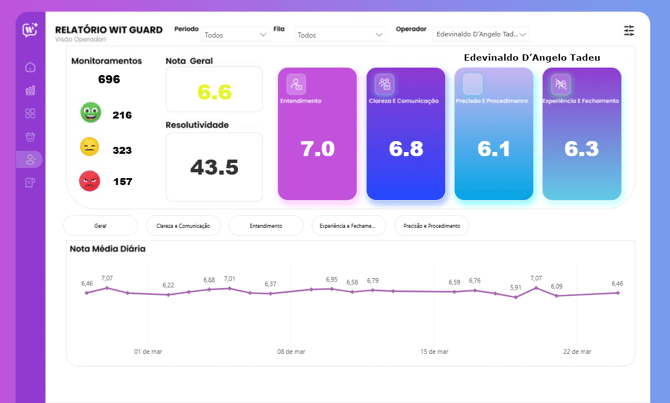This screenshot has height=403, width=670.
Task: Click the 15 de mar axis label
Action: pyautogui.click(x=434, y=352)
